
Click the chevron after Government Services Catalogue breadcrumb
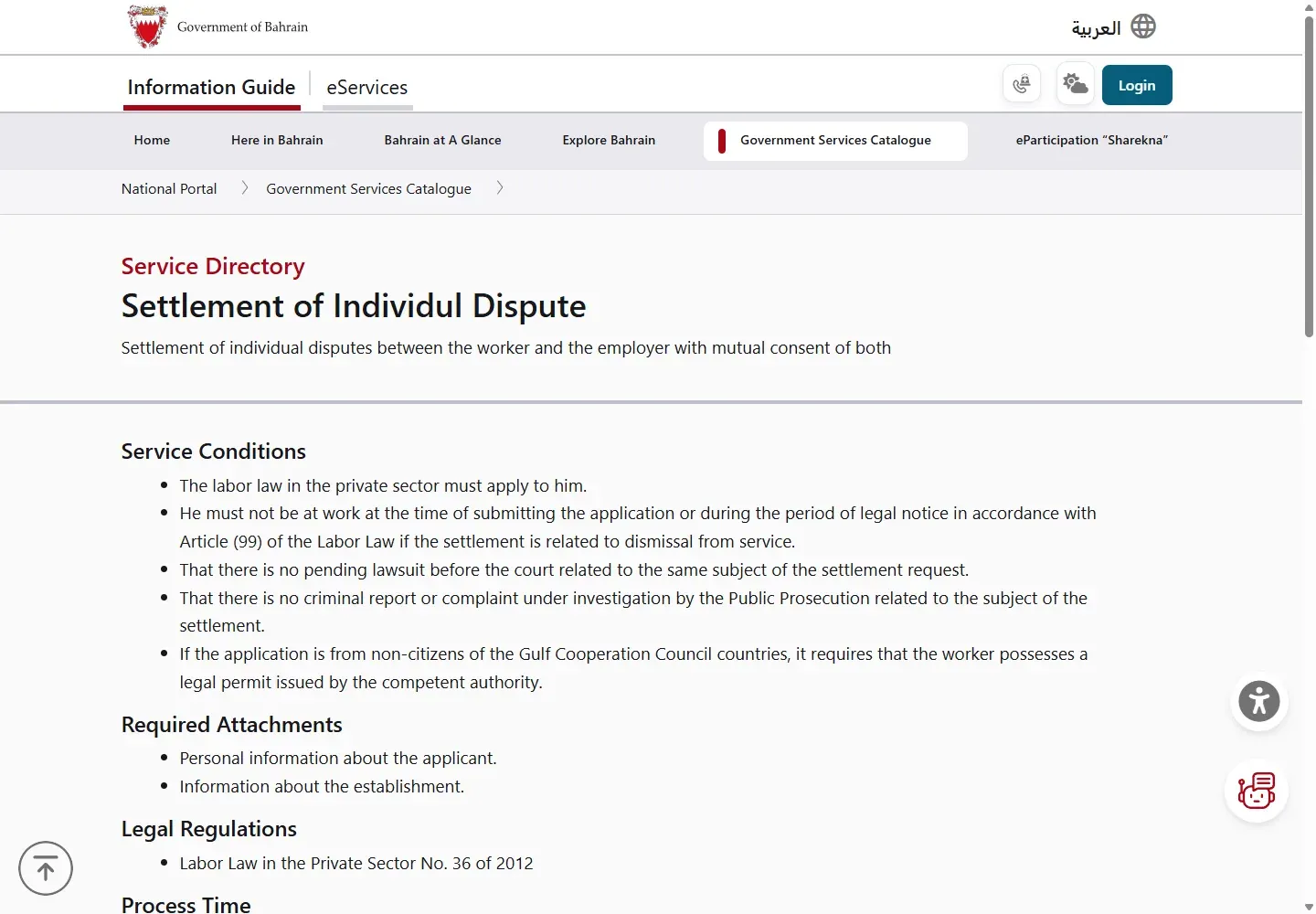click(499, 188)
